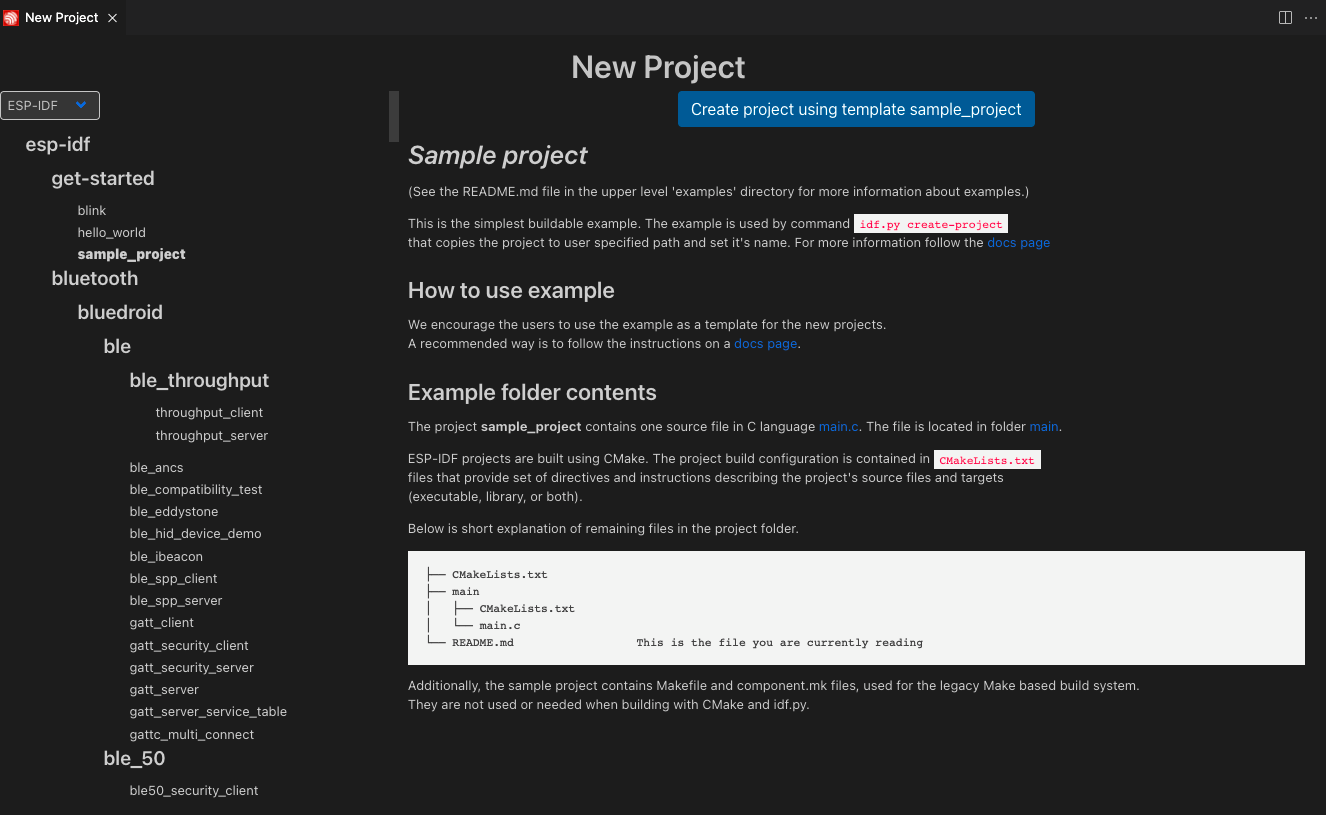Open the editor actions ellipsis icon
Viewport: 1326px width, 815px height.
pos(1310,17)
